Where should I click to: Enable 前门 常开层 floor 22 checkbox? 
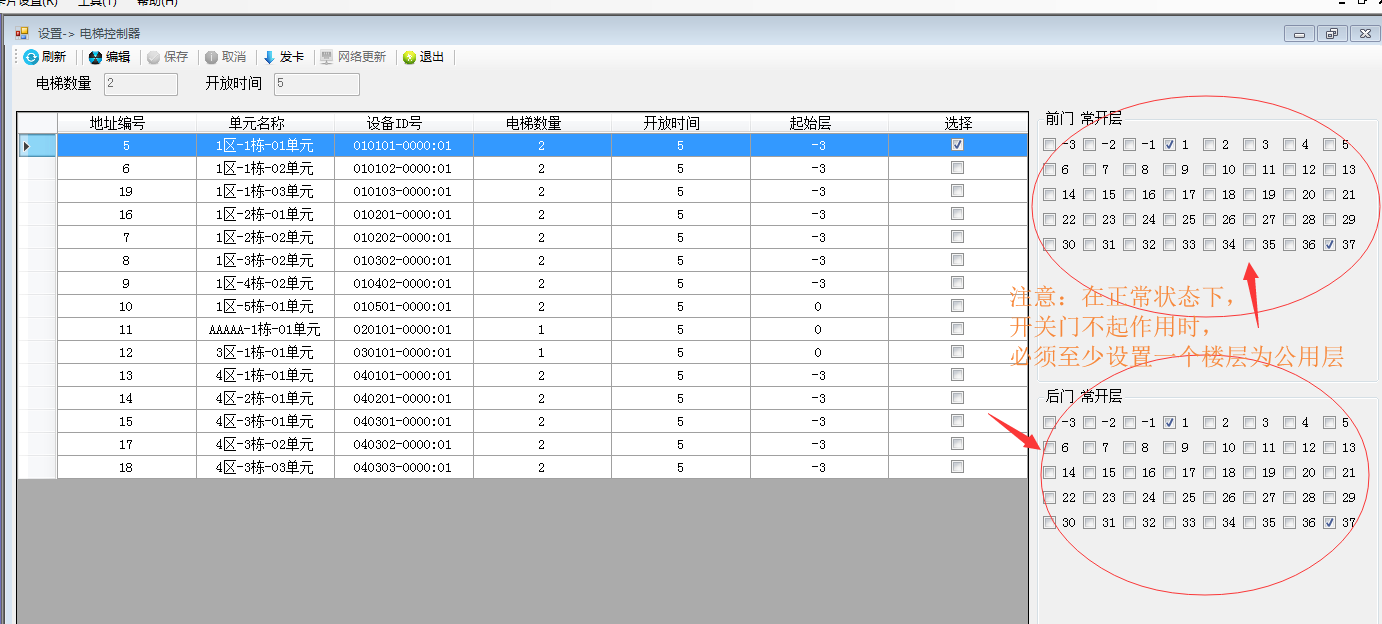pyautogui.click(x=1049, y=220)
